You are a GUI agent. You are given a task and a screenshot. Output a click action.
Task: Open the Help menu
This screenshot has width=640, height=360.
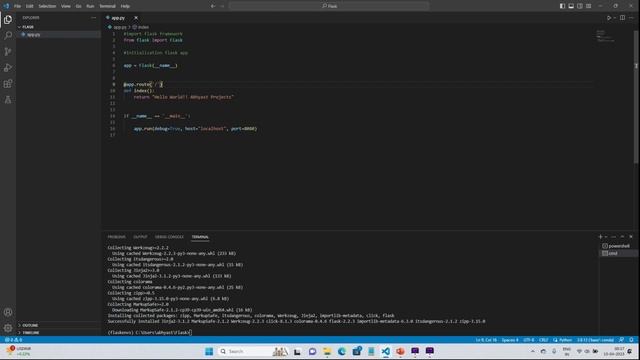click(x=125, y=6)
